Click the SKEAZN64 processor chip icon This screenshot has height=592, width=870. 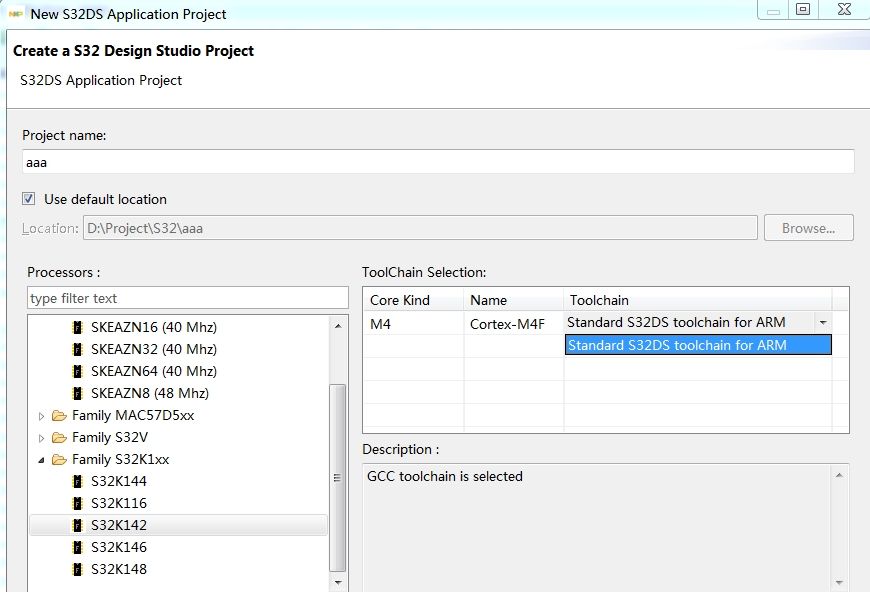77,371
